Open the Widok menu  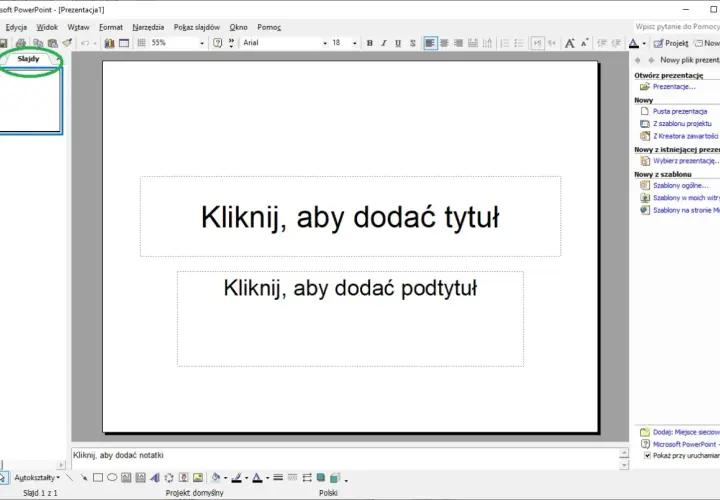point(47,28)
